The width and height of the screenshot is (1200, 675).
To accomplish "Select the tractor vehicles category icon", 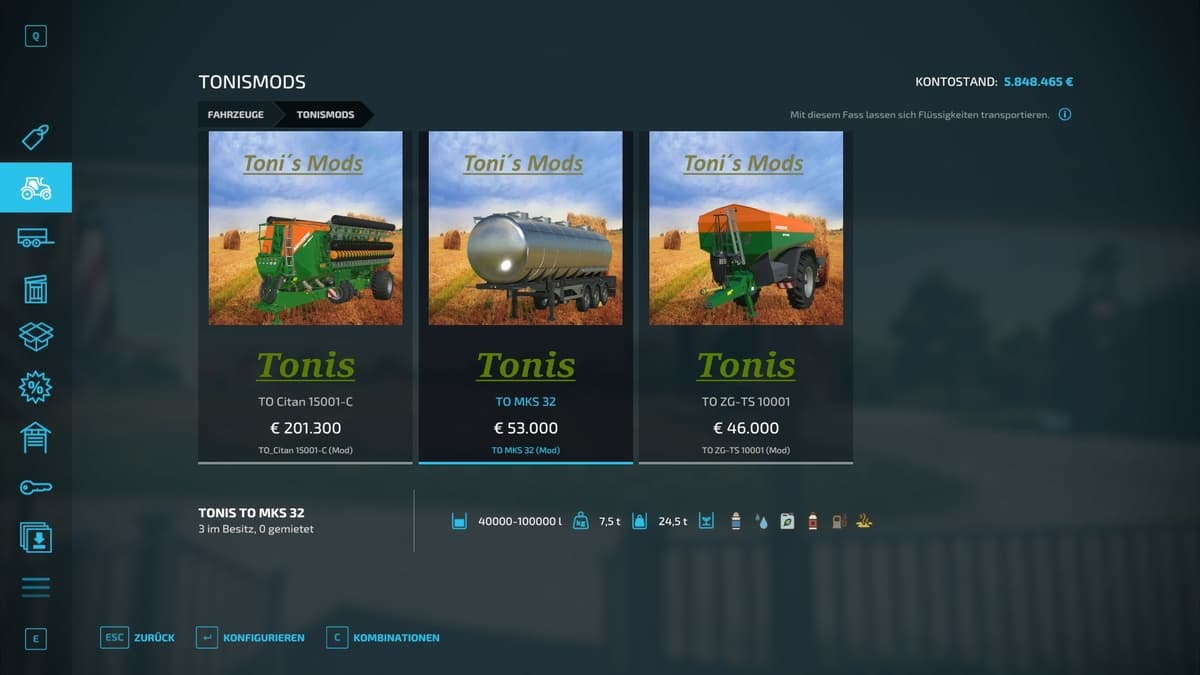I will click(36, 187).
